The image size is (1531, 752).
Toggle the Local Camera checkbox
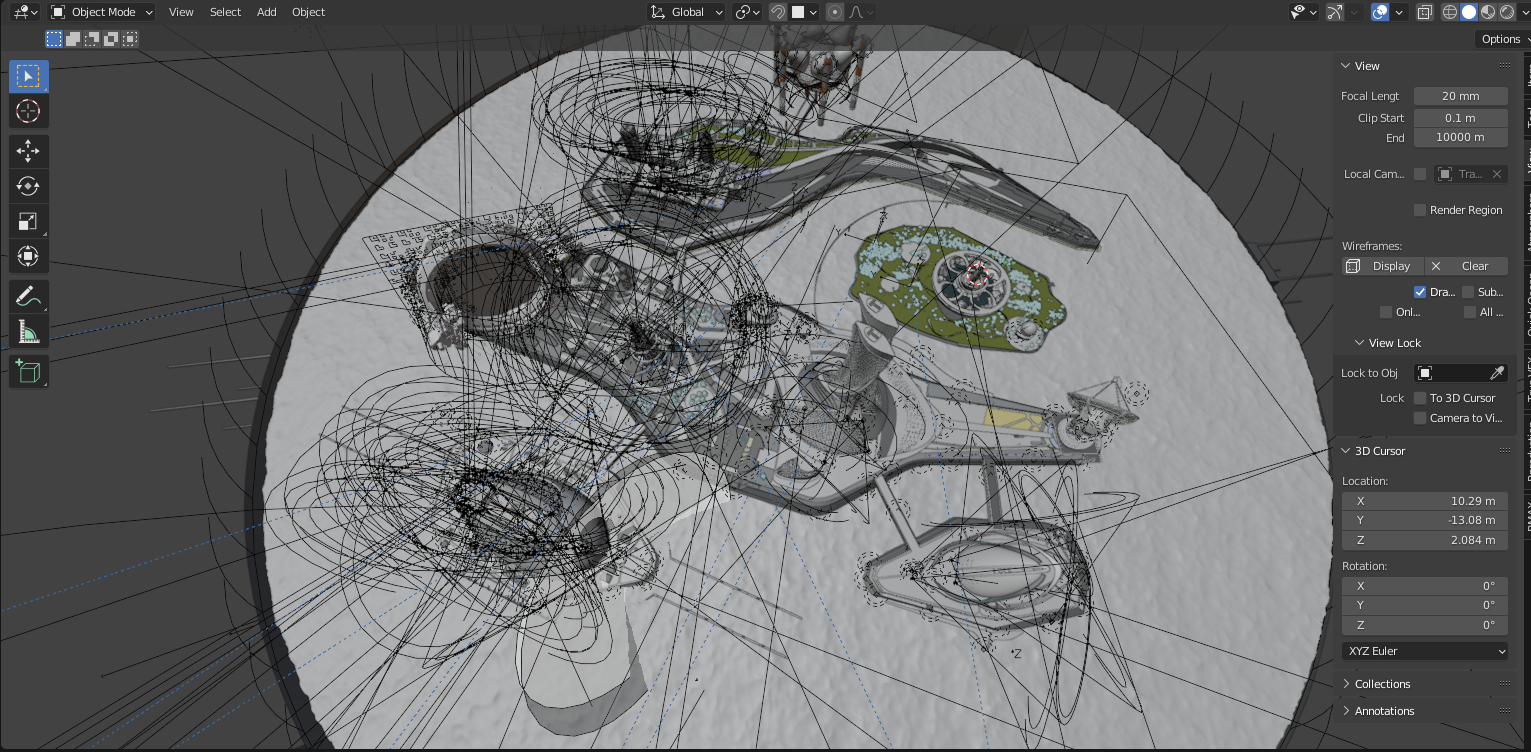coord(1419,174)
